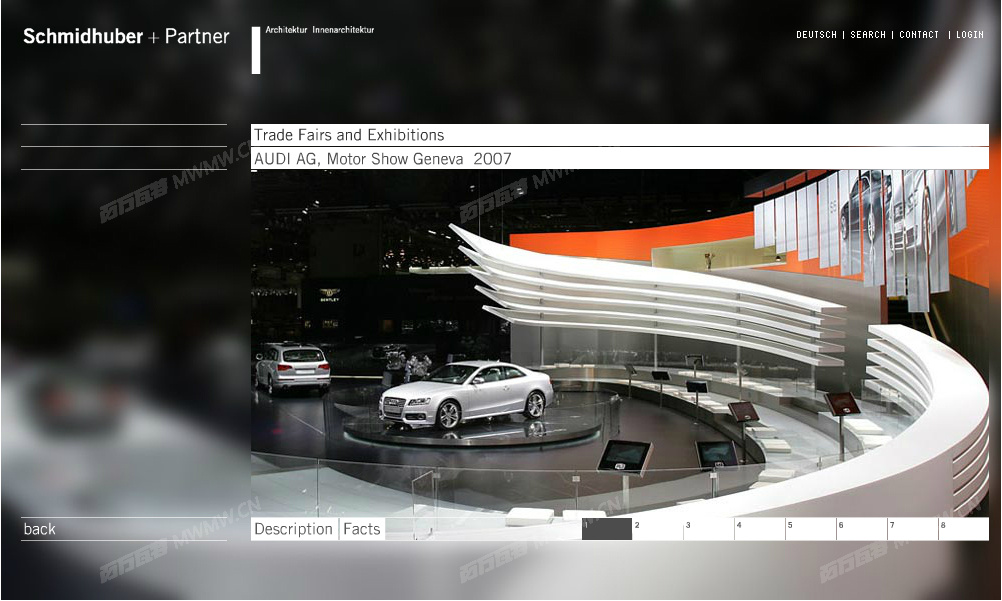Open the LOGIN link in header
Viewport: 1002px width, 601px height.
tap(969, 35)
